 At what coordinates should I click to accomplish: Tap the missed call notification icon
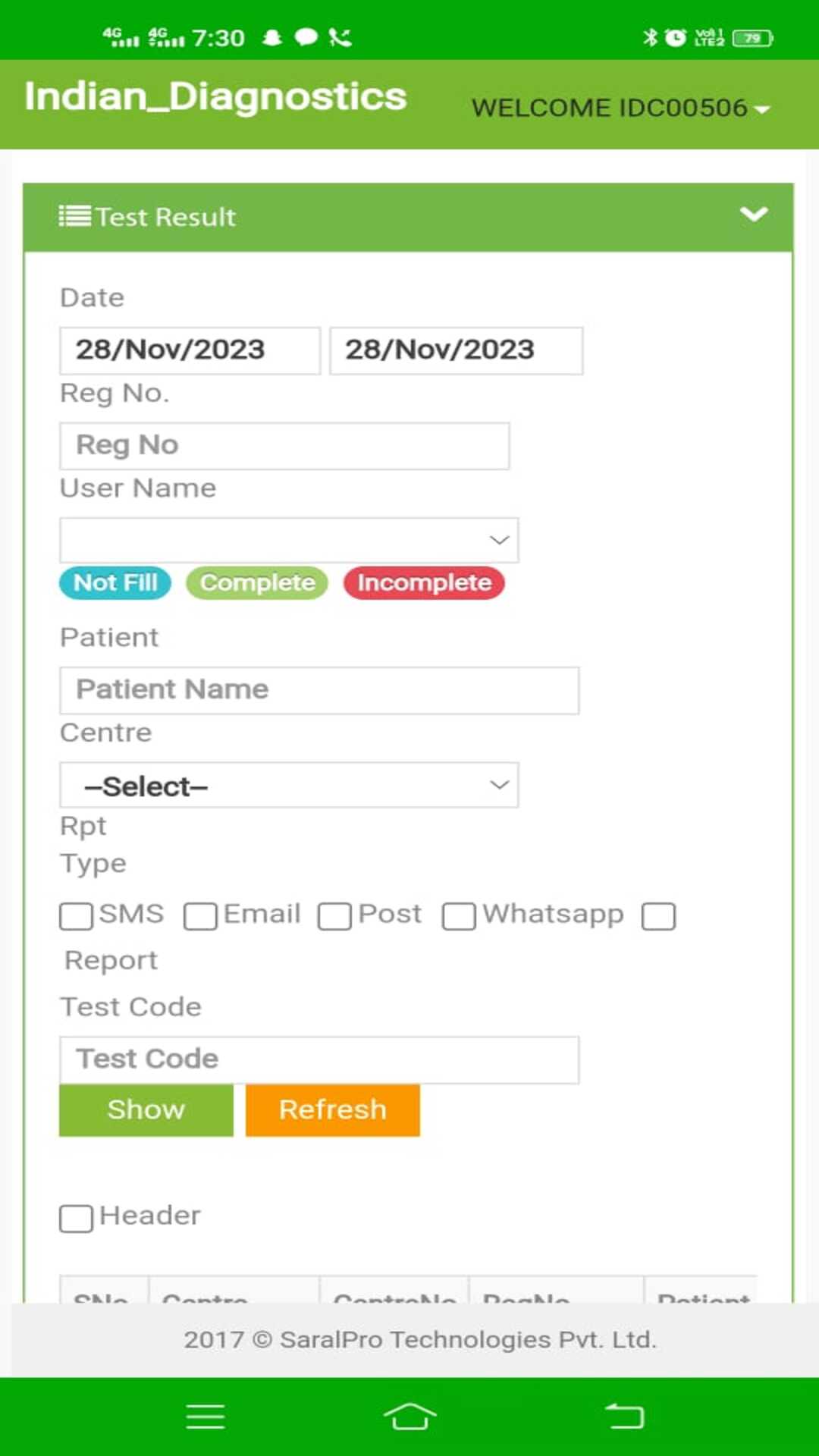point(340,37)
